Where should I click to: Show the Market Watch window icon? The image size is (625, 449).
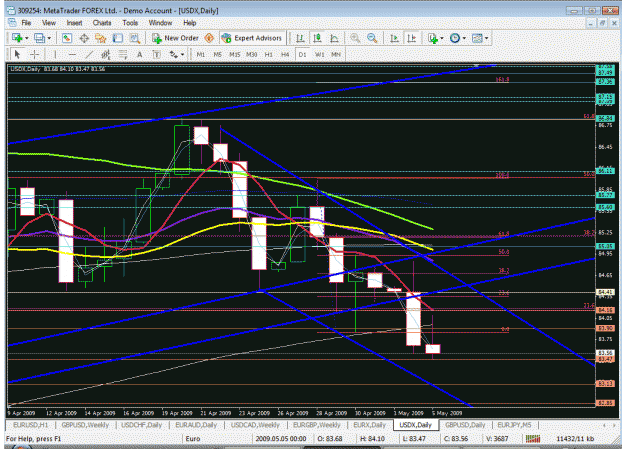(x=67, y=38)
